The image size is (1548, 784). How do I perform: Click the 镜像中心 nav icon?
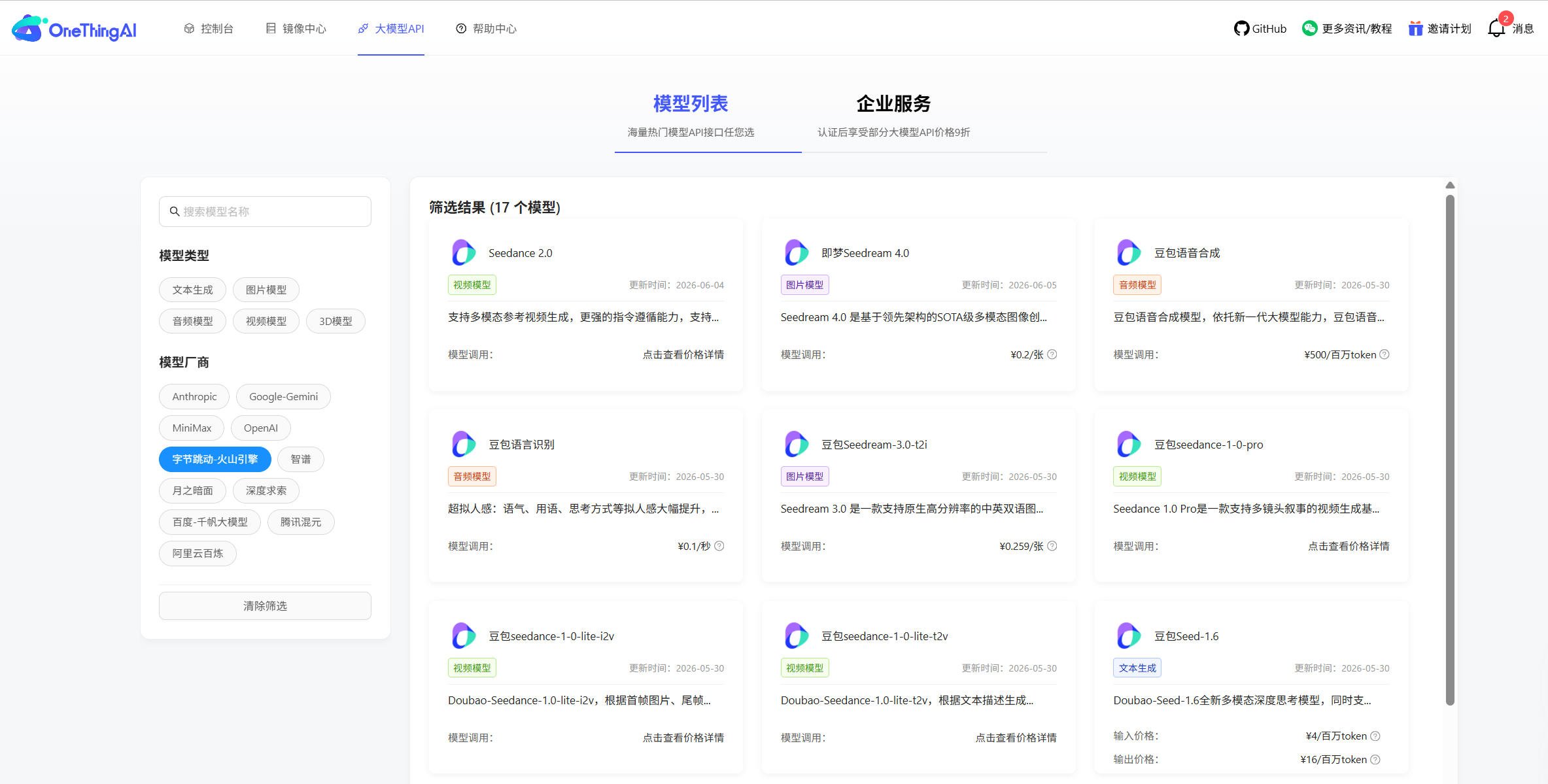pyautogui.click(x=271, y=29)
